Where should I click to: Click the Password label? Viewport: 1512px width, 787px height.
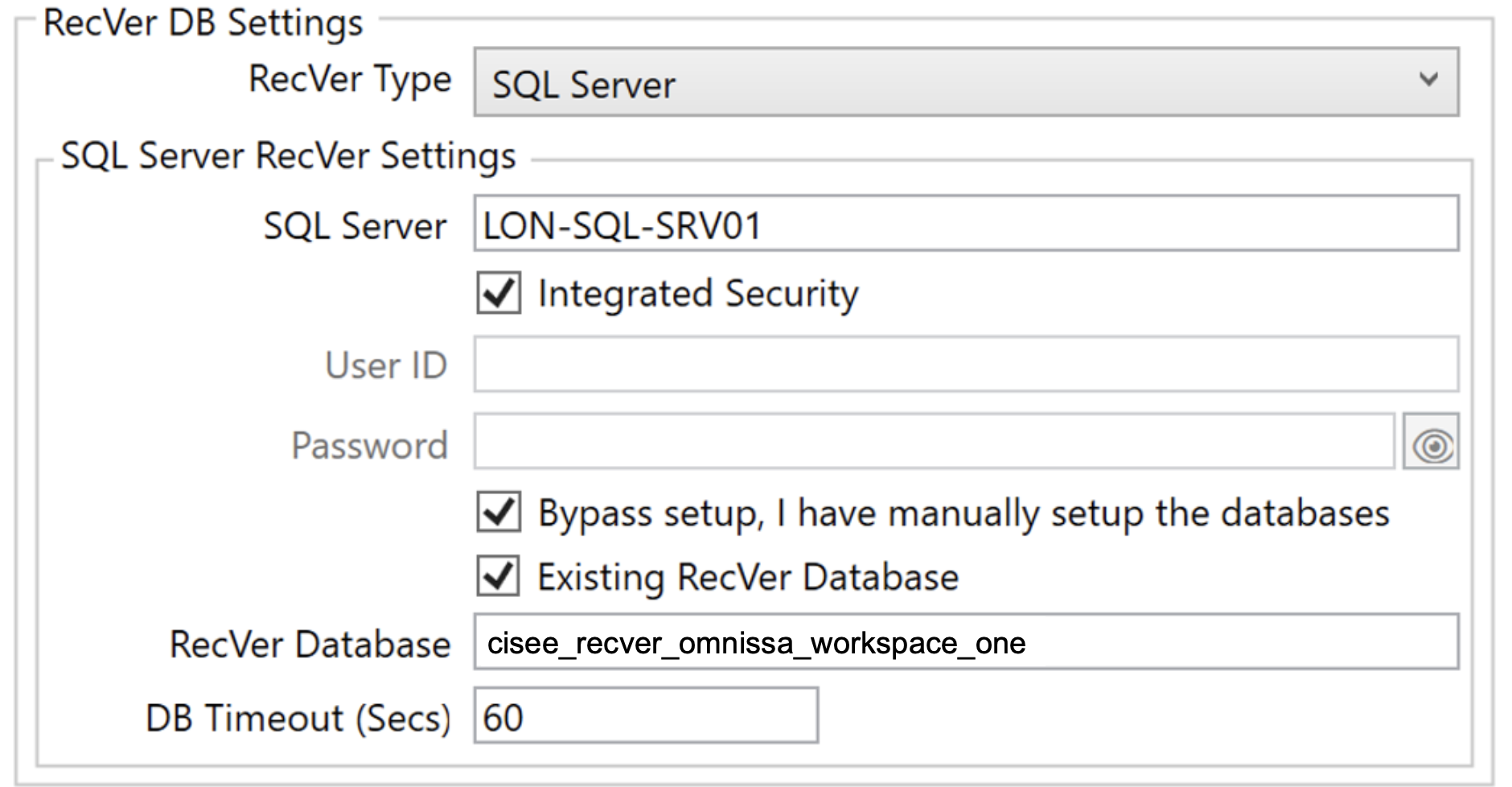[369, 445]
